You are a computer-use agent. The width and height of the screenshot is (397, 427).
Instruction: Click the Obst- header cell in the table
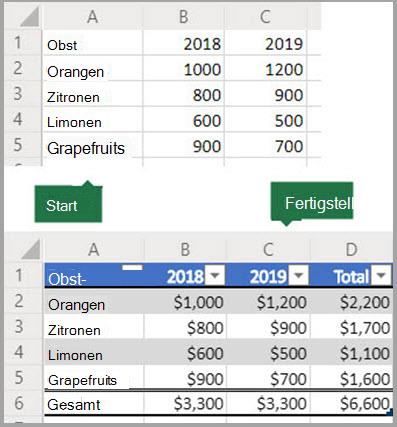[x=94, y=275]
